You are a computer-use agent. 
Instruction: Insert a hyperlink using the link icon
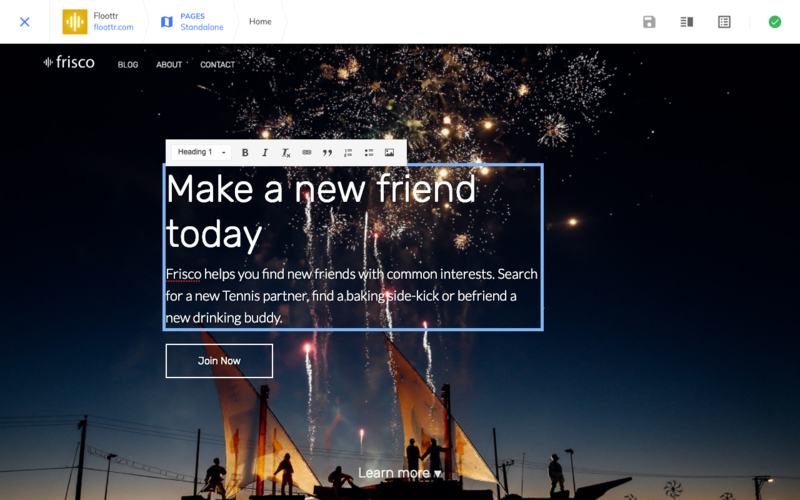(307, 153)
